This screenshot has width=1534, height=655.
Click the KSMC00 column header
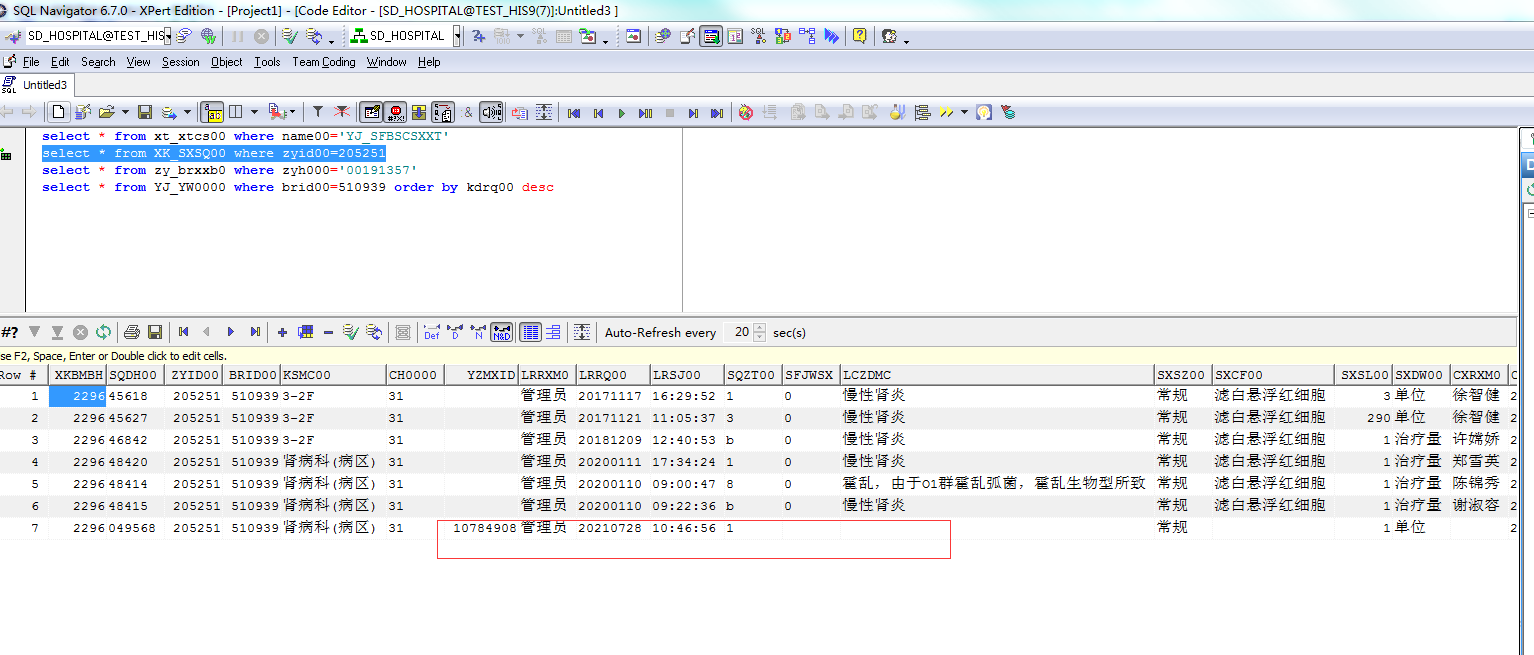333,375
